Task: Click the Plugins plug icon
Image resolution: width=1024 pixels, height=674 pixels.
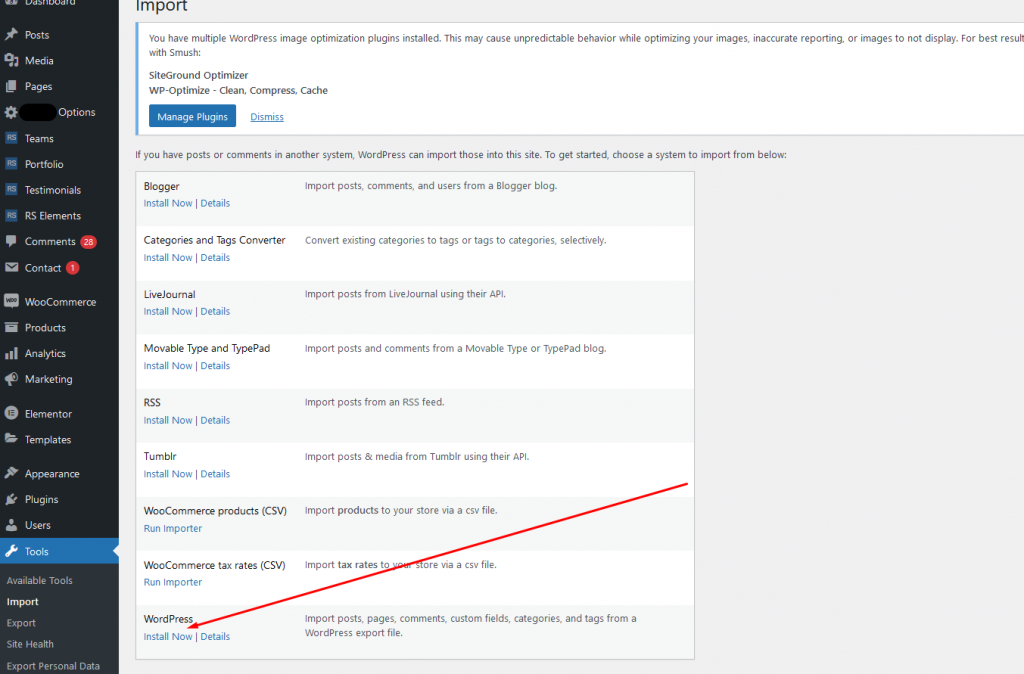Action: pos(11,499)
